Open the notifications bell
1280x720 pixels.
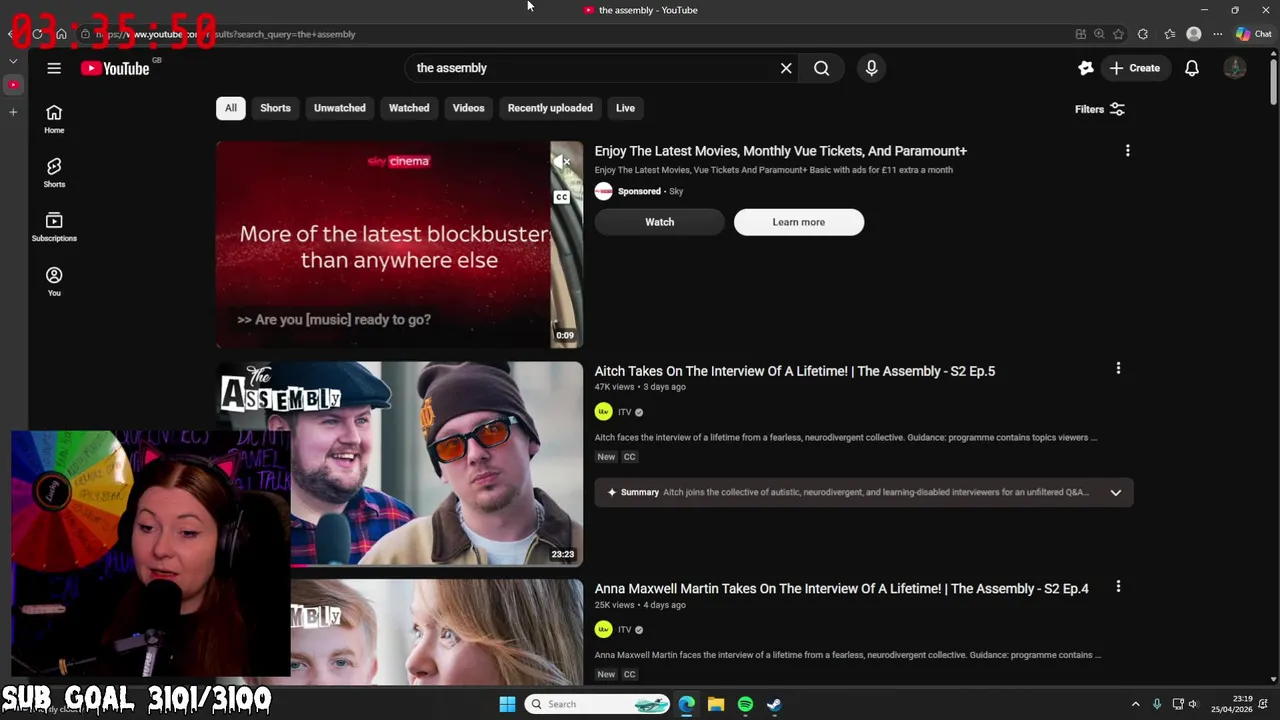(x=1192, y=68)
